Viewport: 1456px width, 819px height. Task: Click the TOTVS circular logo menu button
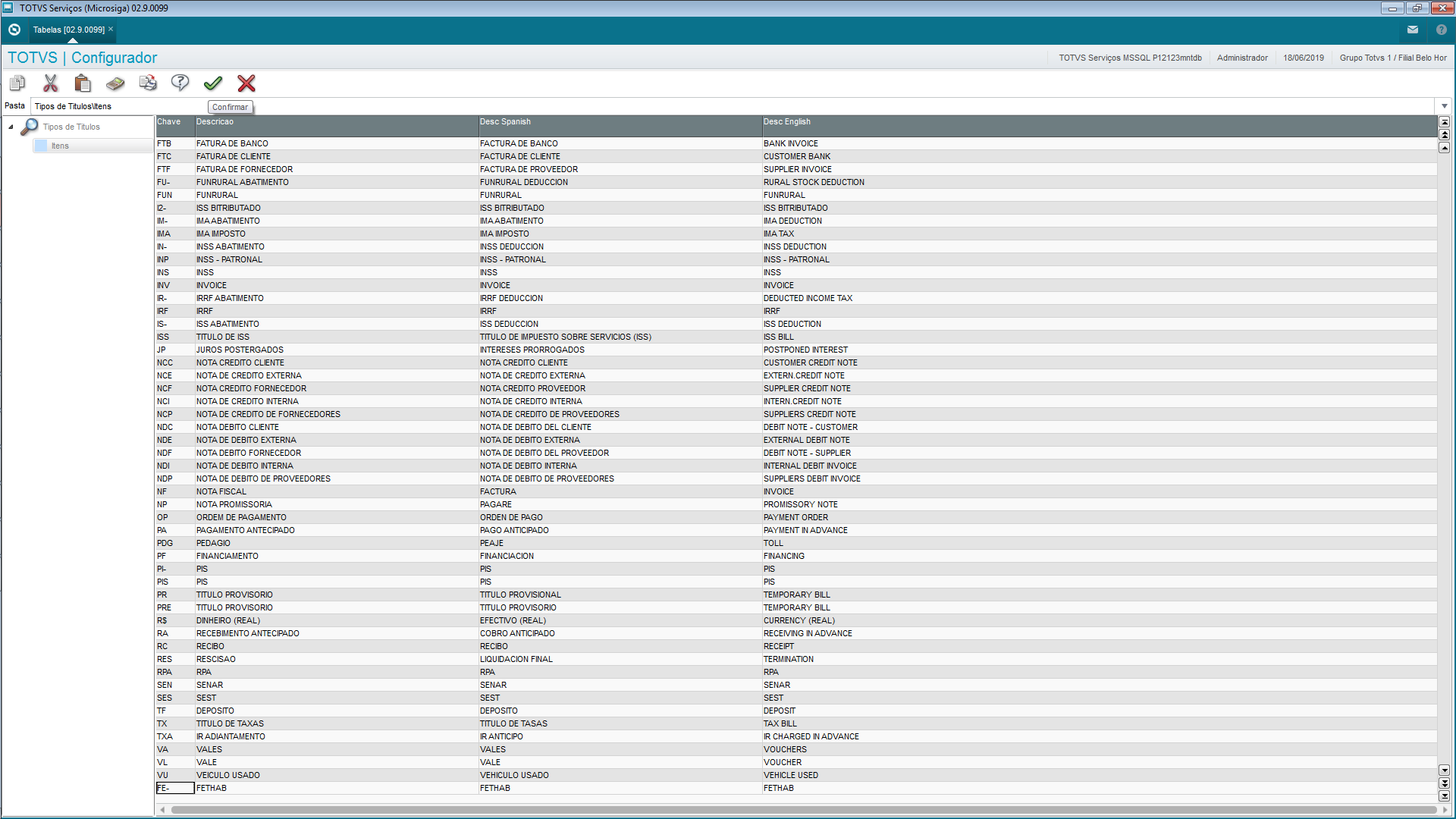pos(14,30)
